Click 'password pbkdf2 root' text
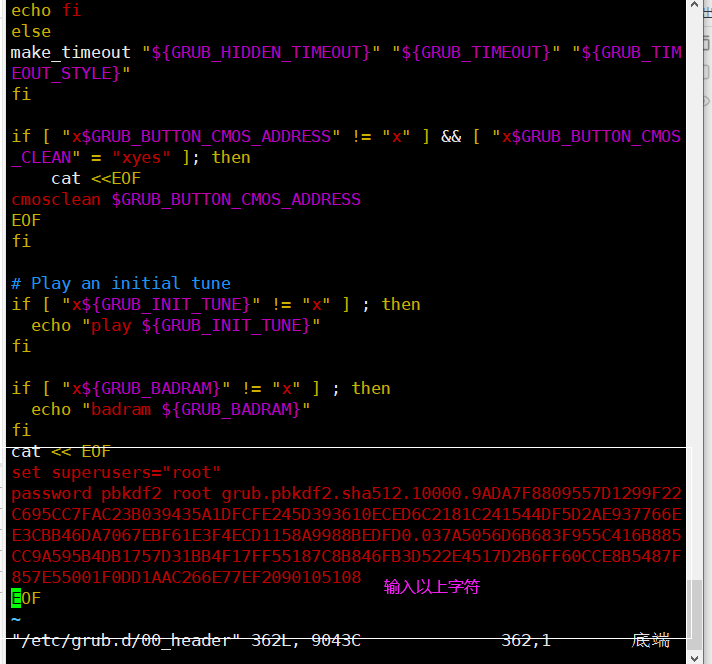Screen dimensions: 712x664 111,494
